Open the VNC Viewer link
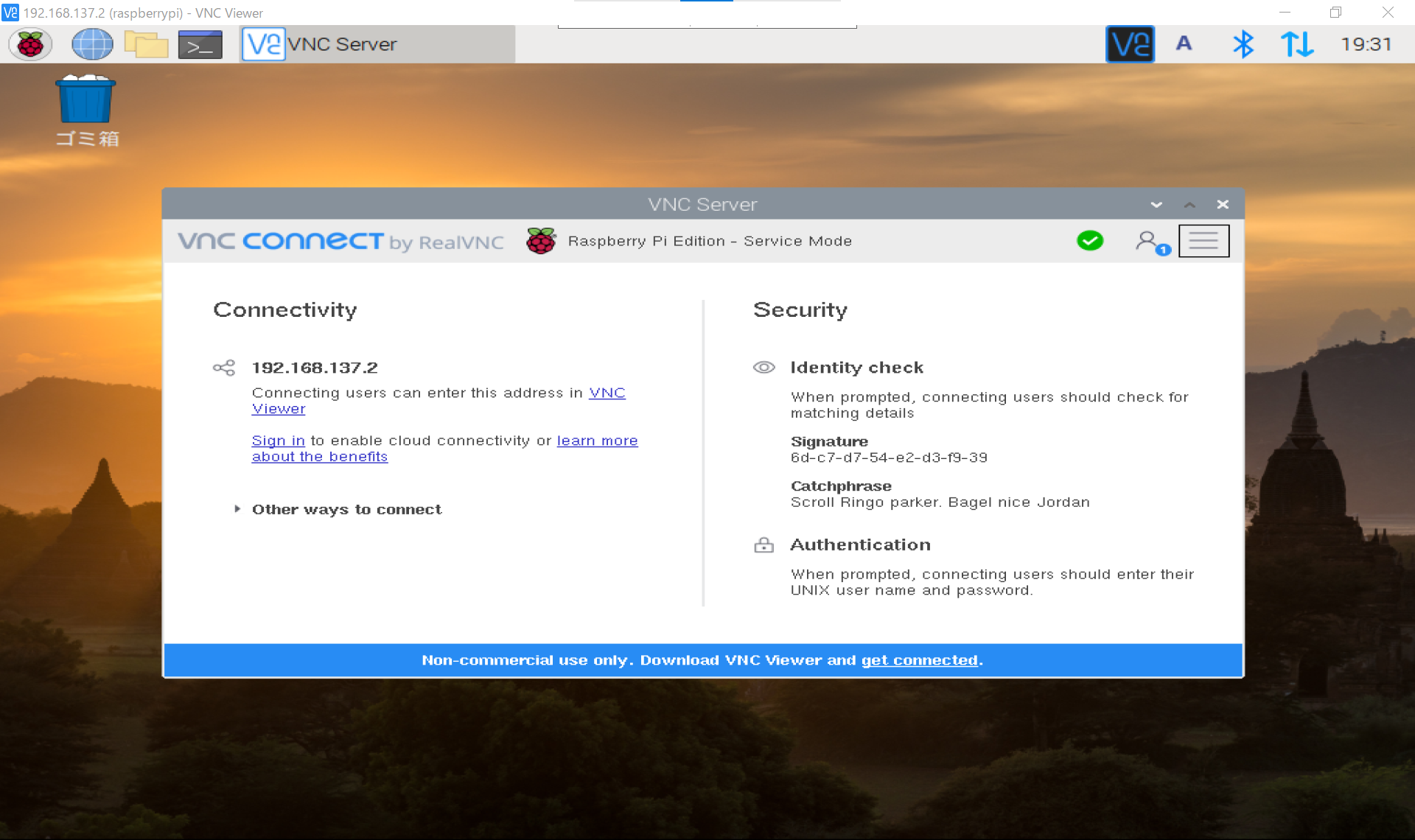1415x840 pixels. click(x=607, y=393)
